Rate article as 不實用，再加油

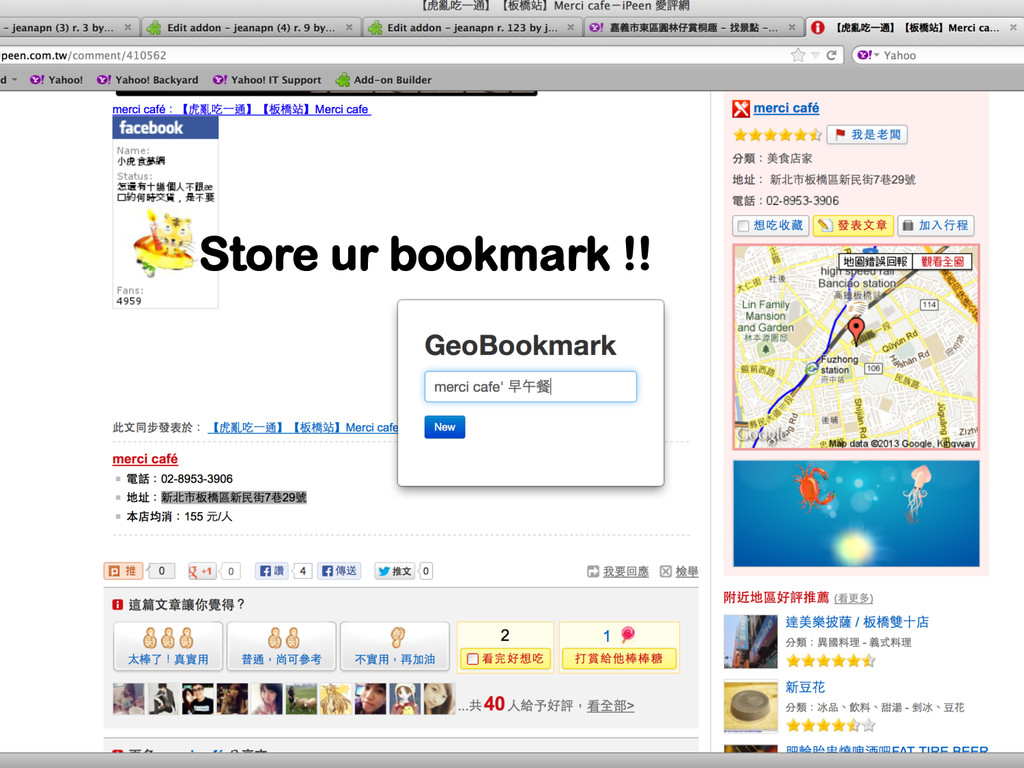click(x=394, y=647)
